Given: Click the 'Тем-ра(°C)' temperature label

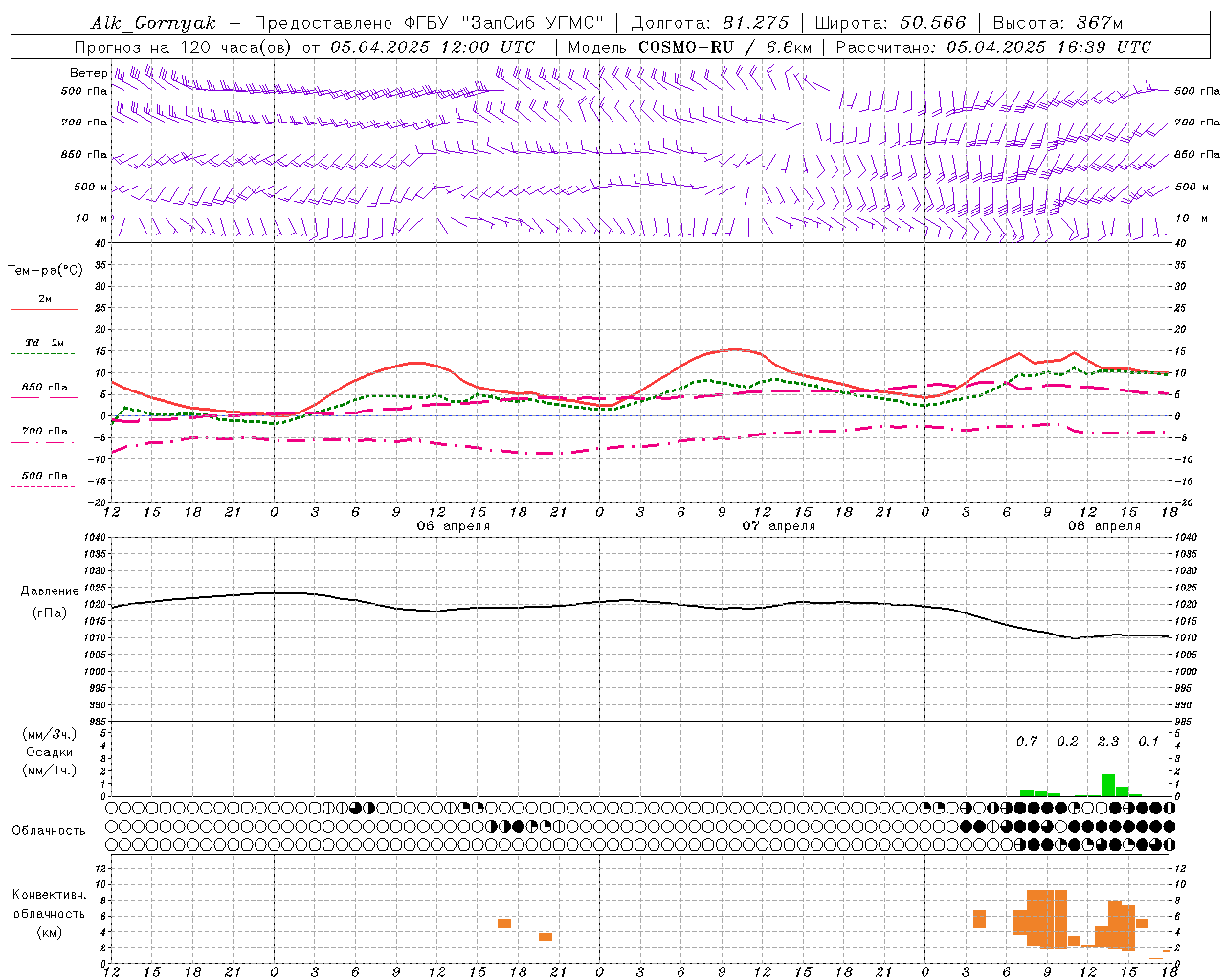Looking at the screenshot, I should (x=45, y=271).
